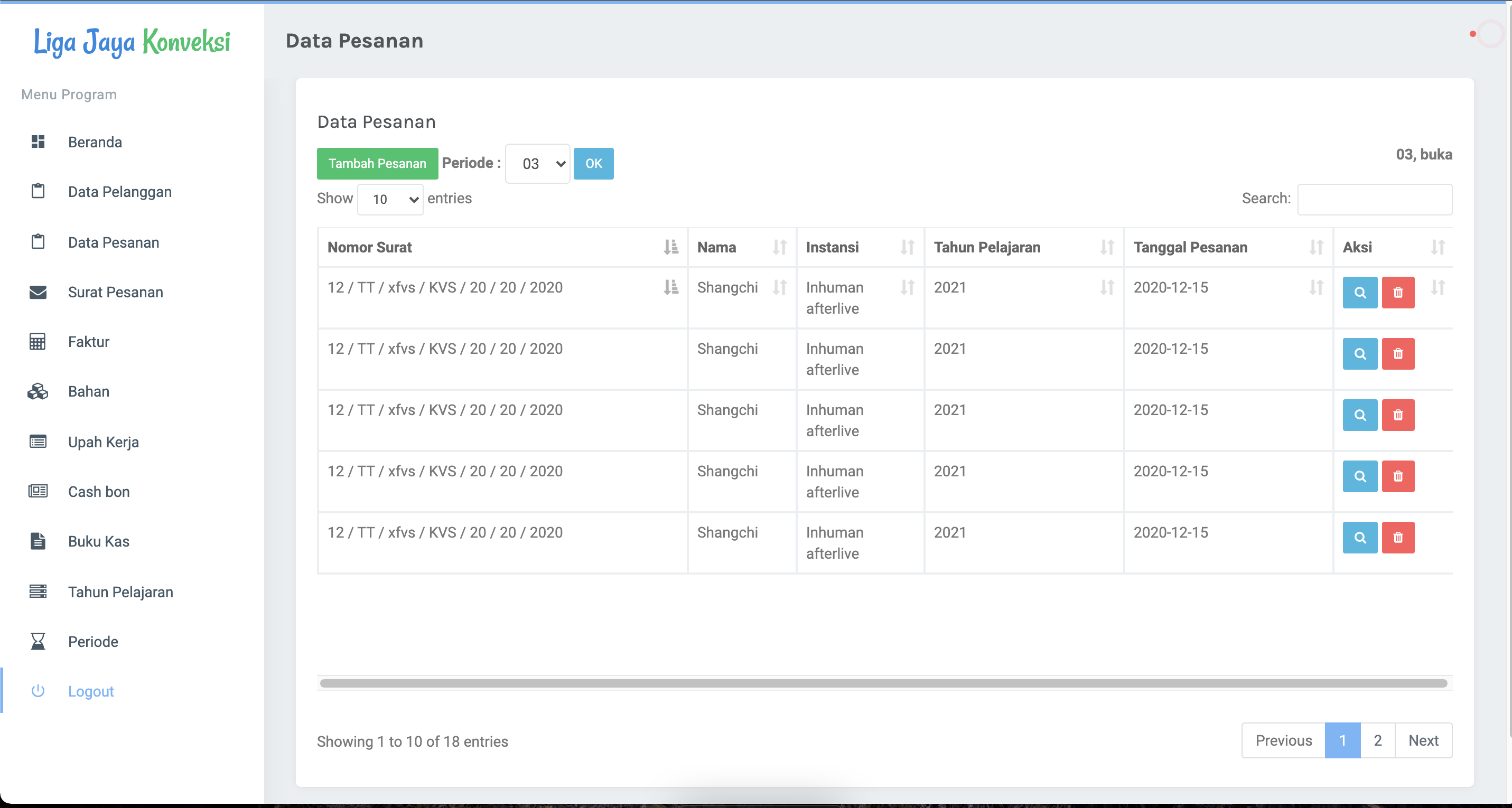Click the envelope icon for Surat Pesanan
Viewport: 1512px width, 808px height.
tap(38, 292)
